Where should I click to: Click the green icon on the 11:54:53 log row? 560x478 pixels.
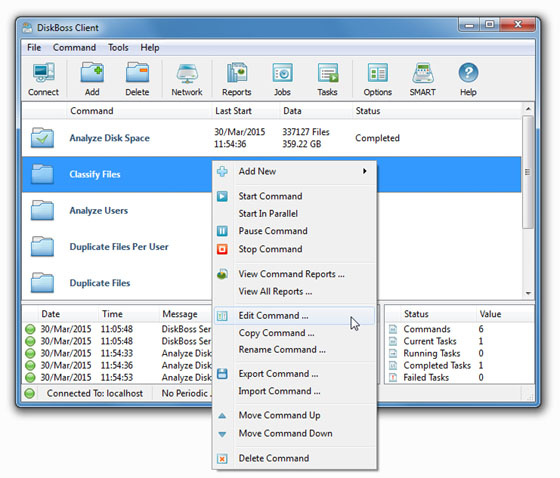coord(30,377)
